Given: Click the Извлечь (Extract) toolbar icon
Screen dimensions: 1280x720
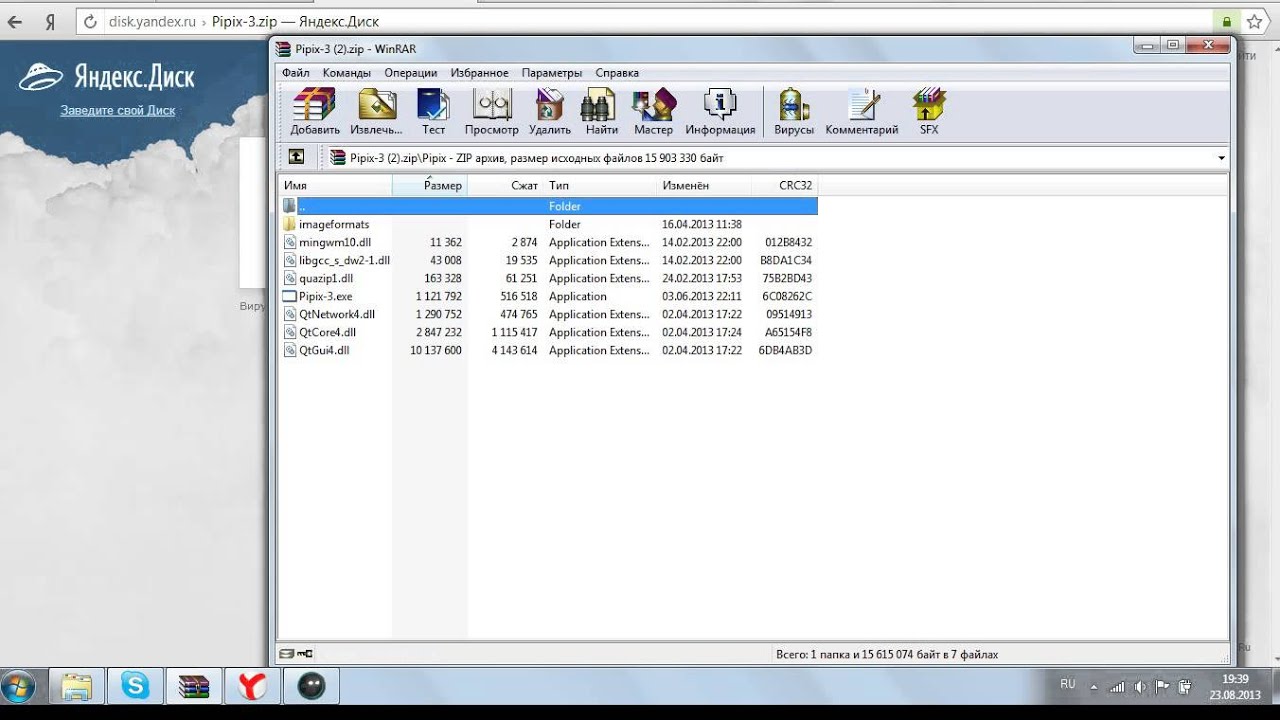Looking at the screenshot, I should tap(376, 112).
